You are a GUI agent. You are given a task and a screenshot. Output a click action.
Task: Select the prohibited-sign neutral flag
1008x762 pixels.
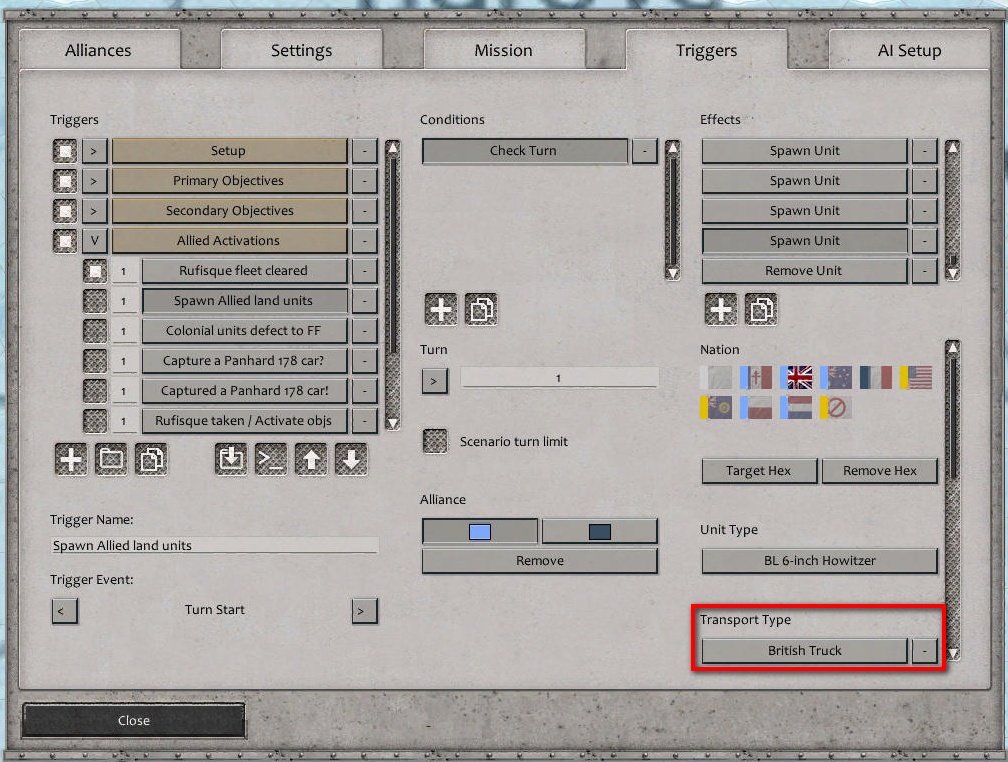point(836,407)
